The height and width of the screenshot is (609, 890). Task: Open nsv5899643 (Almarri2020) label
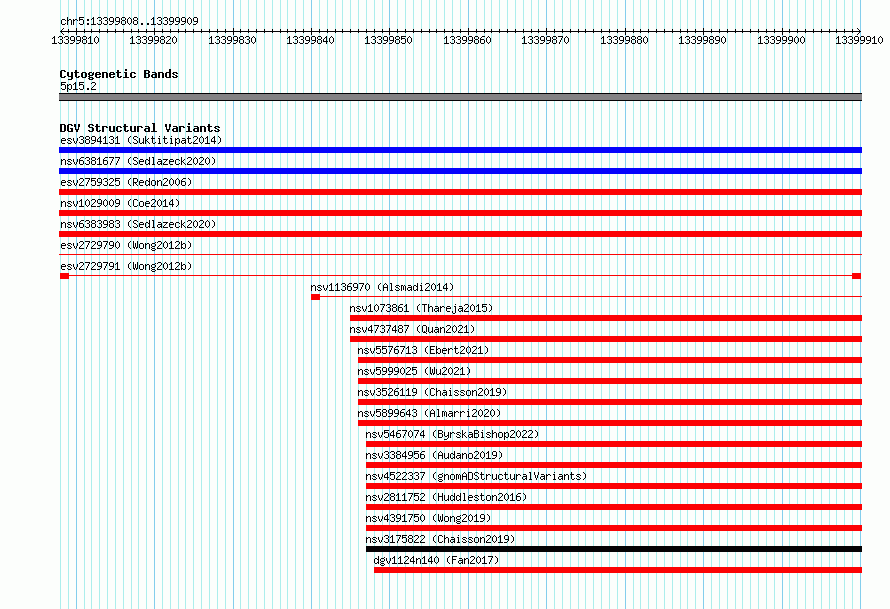tap(429, 413)
